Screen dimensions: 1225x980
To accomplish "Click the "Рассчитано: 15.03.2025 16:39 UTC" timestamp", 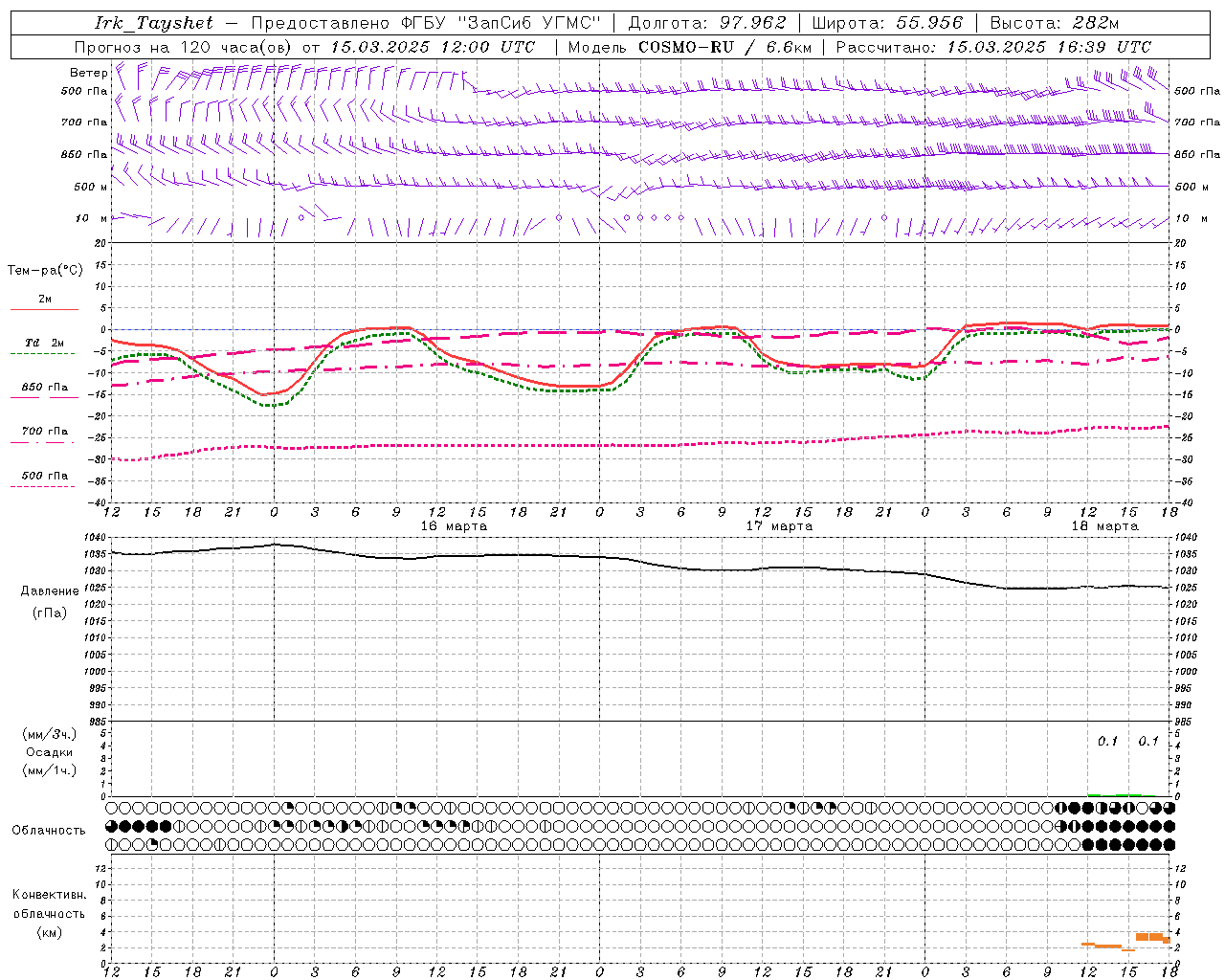I will [x=993, y=47].
